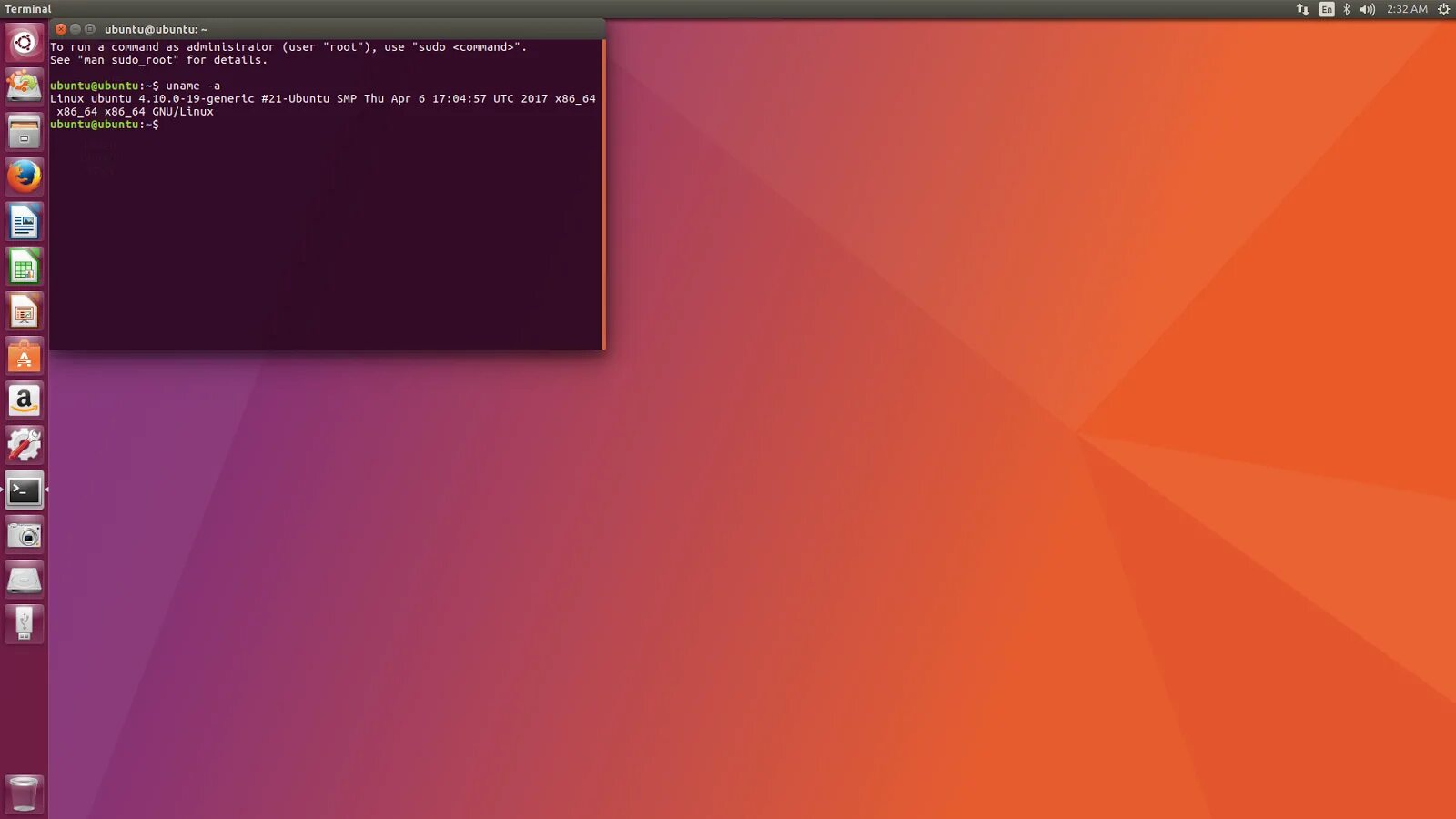Click the line beginning 'To run a command as administrator'
This screenshot has width=1456, height=819.
click(x=288, y=47)
